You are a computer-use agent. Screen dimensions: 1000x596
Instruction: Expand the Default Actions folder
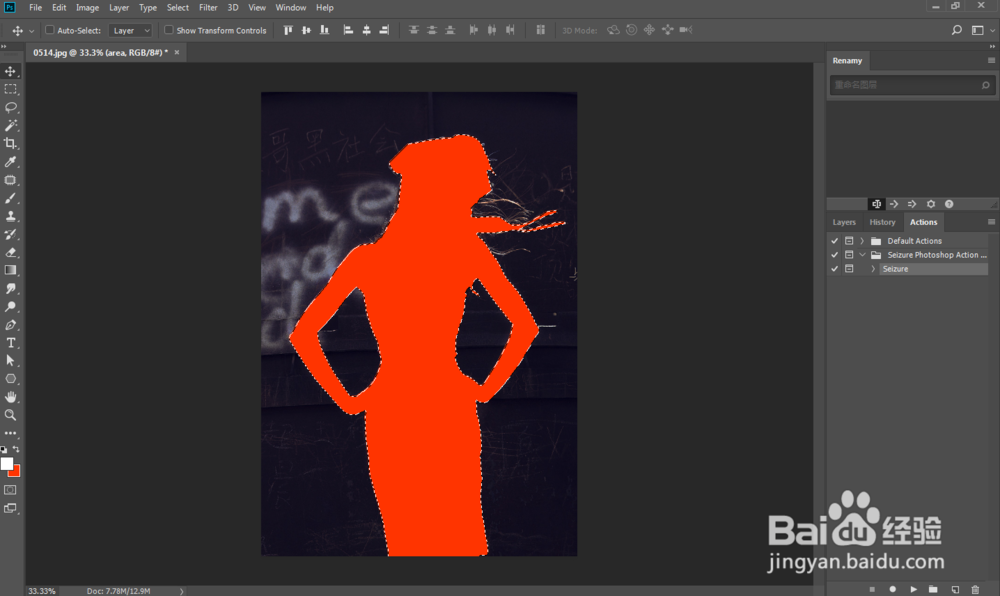[862, 241]
